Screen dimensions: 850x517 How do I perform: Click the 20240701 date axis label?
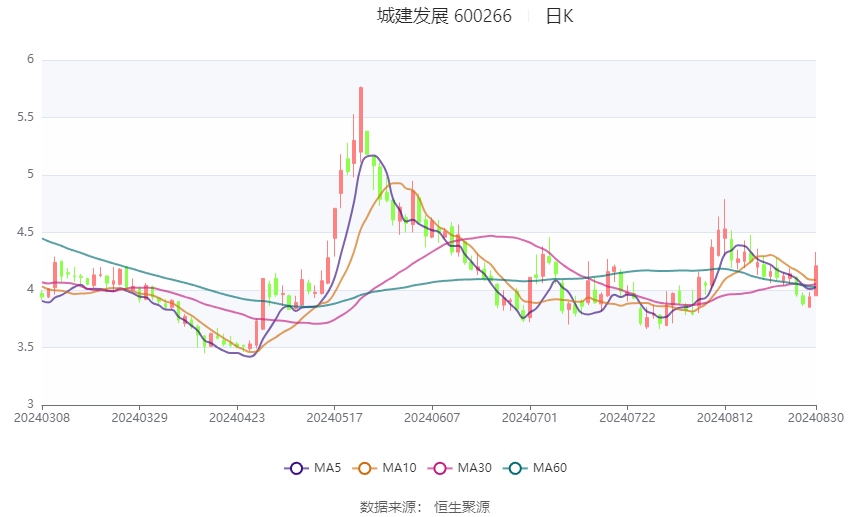click(530, 418)
